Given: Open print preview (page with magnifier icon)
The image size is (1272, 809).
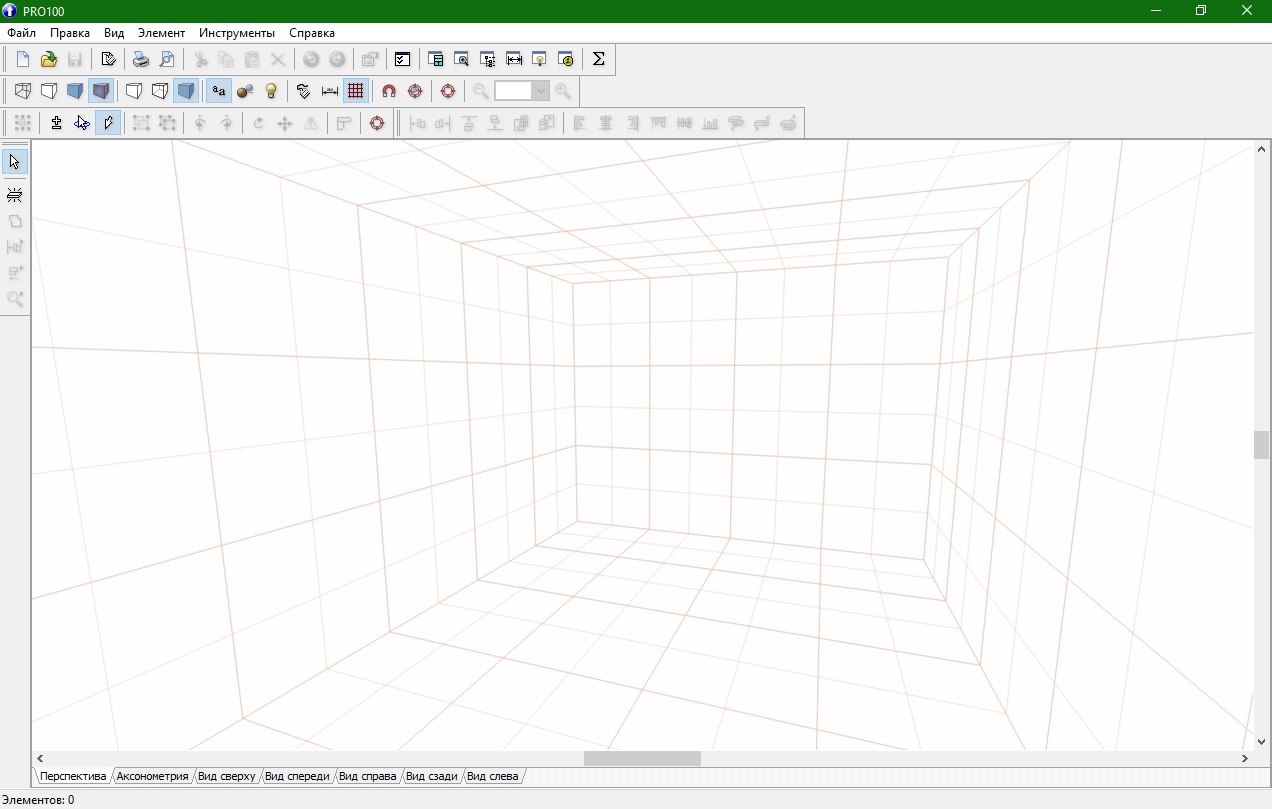Looking at the screenshot, I should coord(167,59).
